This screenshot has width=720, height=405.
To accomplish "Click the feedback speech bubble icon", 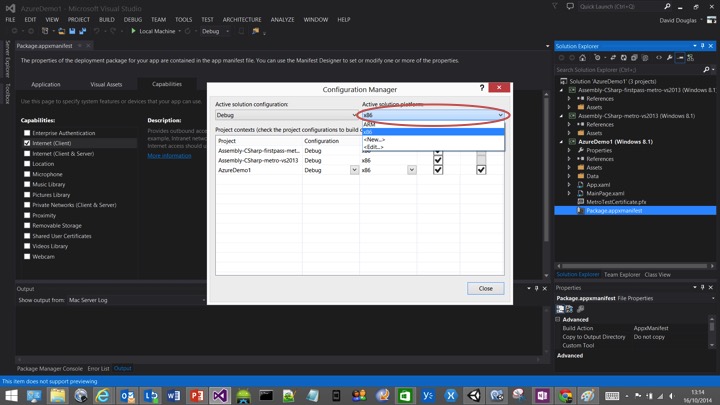I will [x=570, y=6].
